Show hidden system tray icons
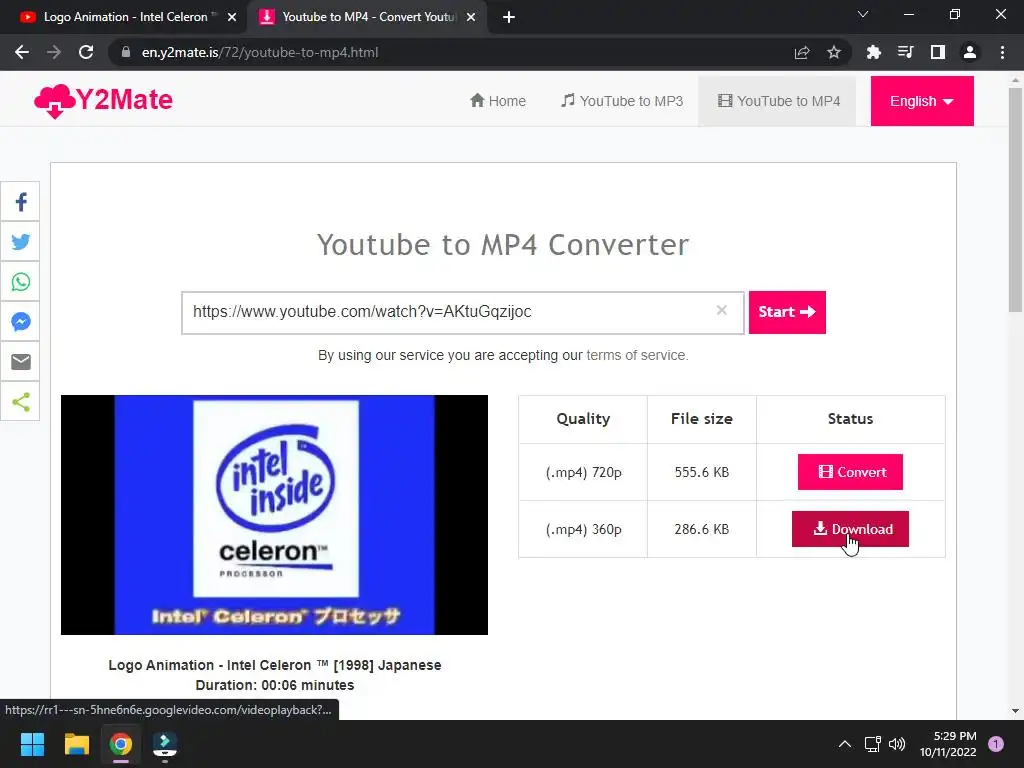Screen dimensions: 1024x768 (x=844, y=744)
